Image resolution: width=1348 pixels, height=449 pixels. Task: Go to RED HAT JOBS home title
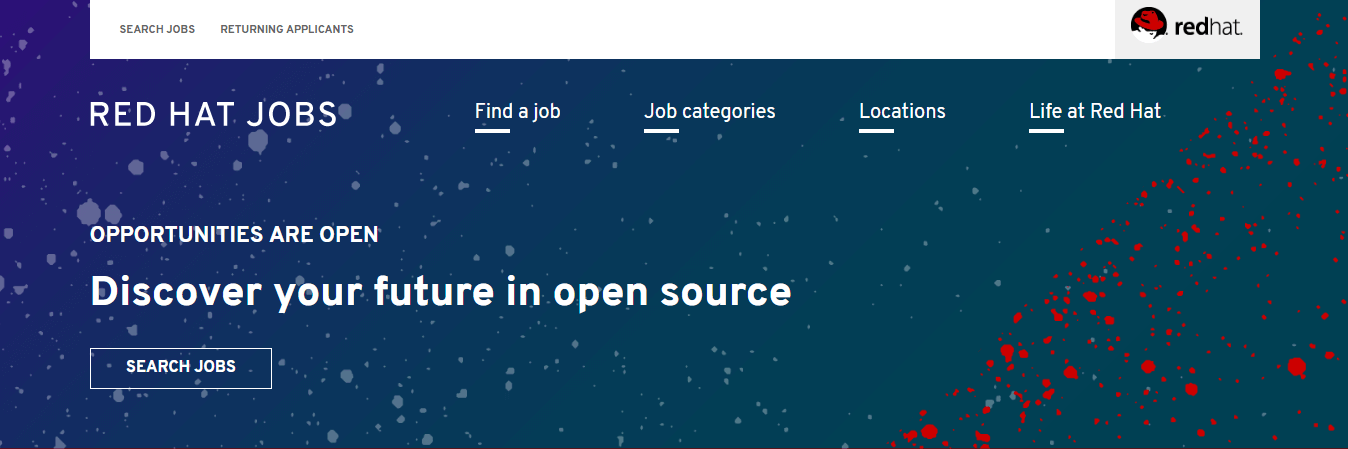(x=214, y=114)
